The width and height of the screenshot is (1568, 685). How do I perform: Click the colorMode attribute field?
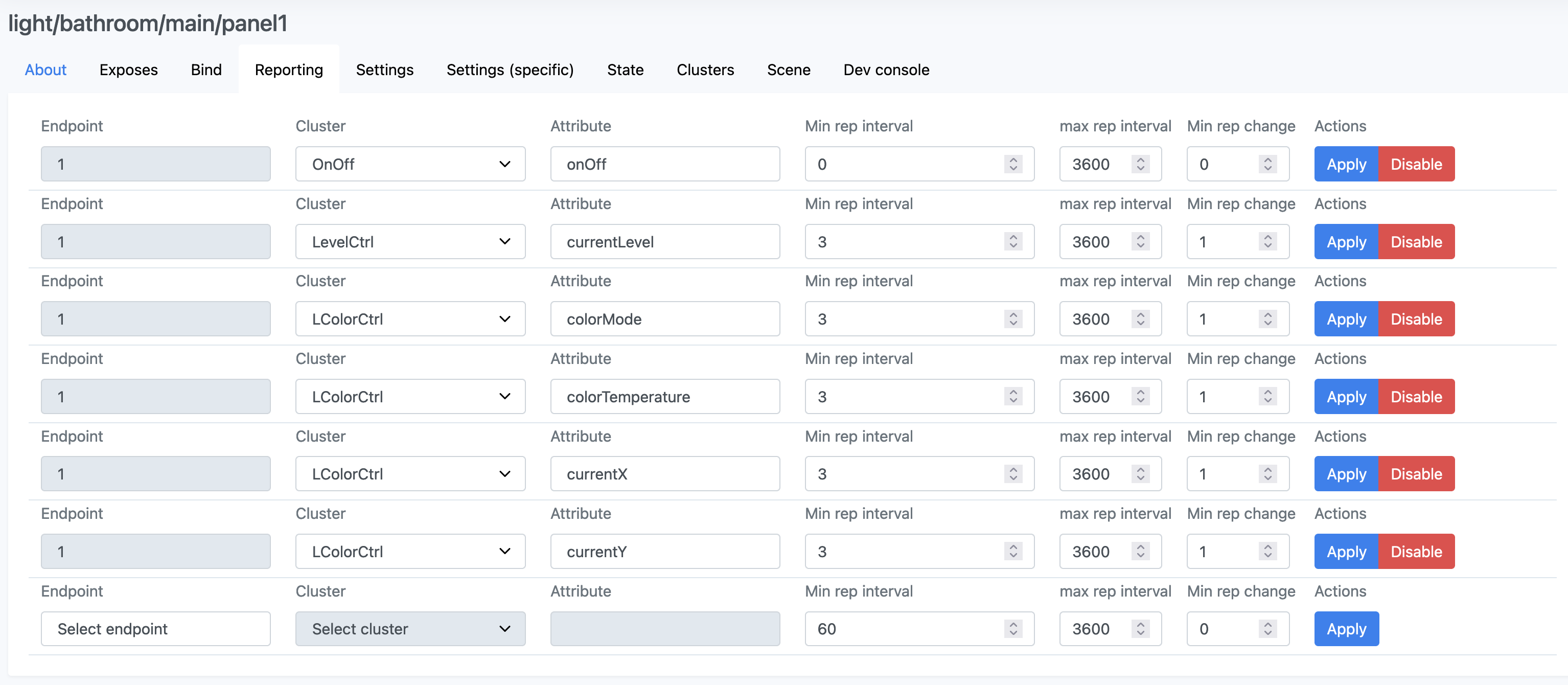pyautogui.click(x=665, y=319)
